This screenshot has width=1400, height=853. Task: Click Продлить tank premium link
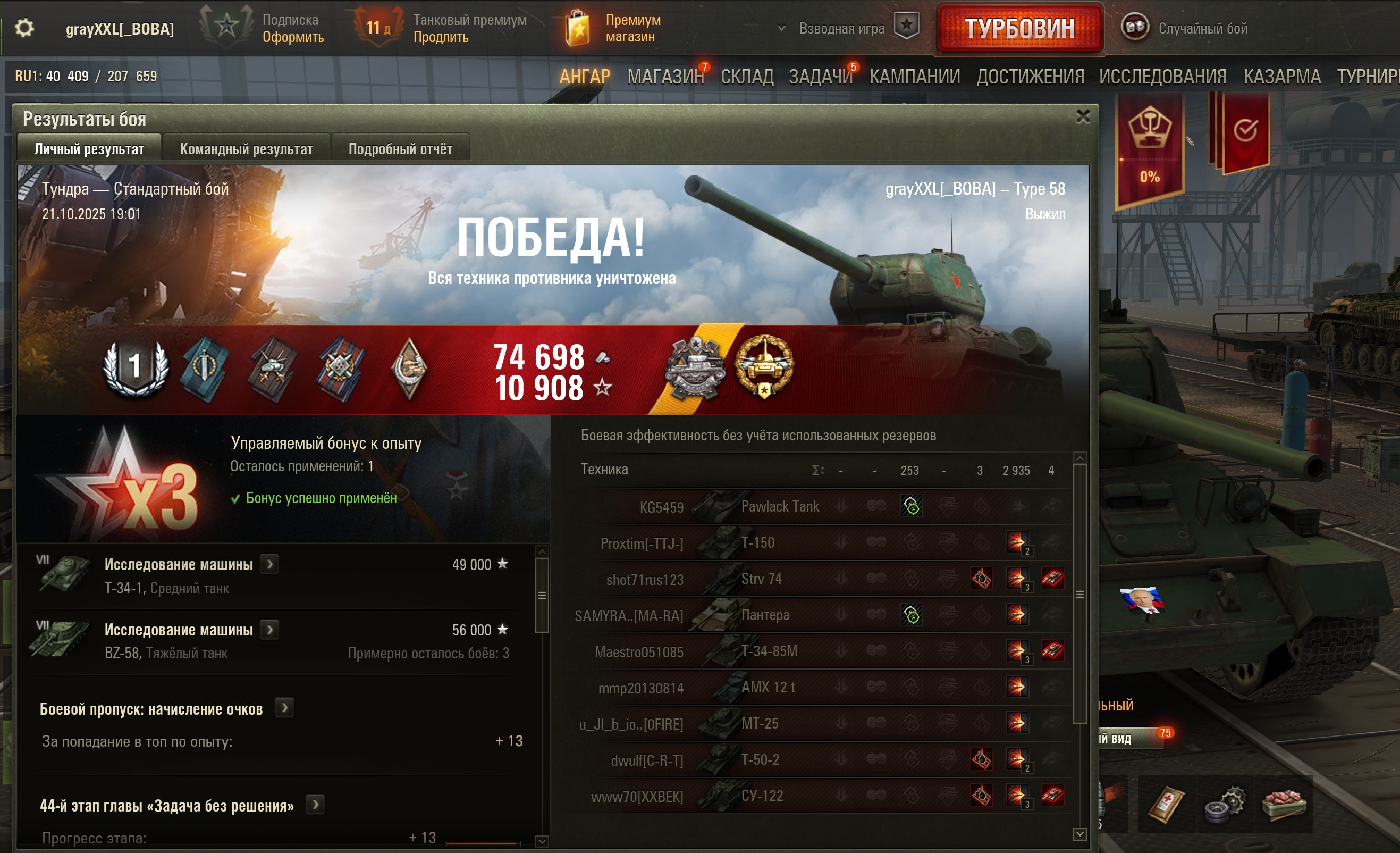click(441, 38)
